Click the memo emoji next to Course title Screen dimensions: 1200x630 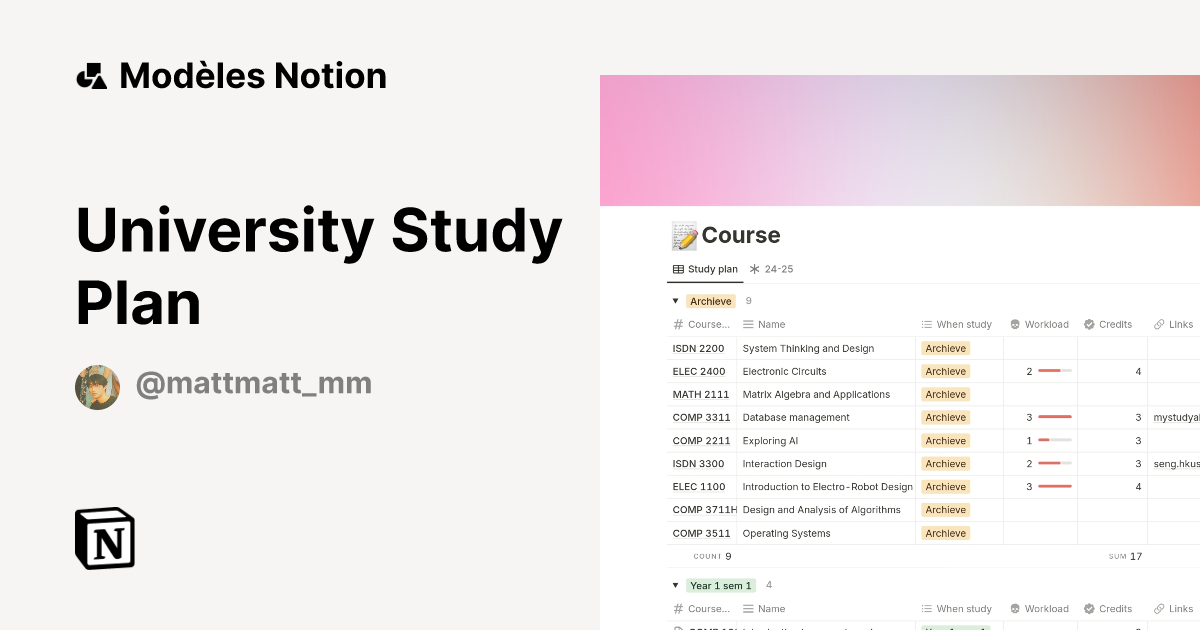[683, 234]
